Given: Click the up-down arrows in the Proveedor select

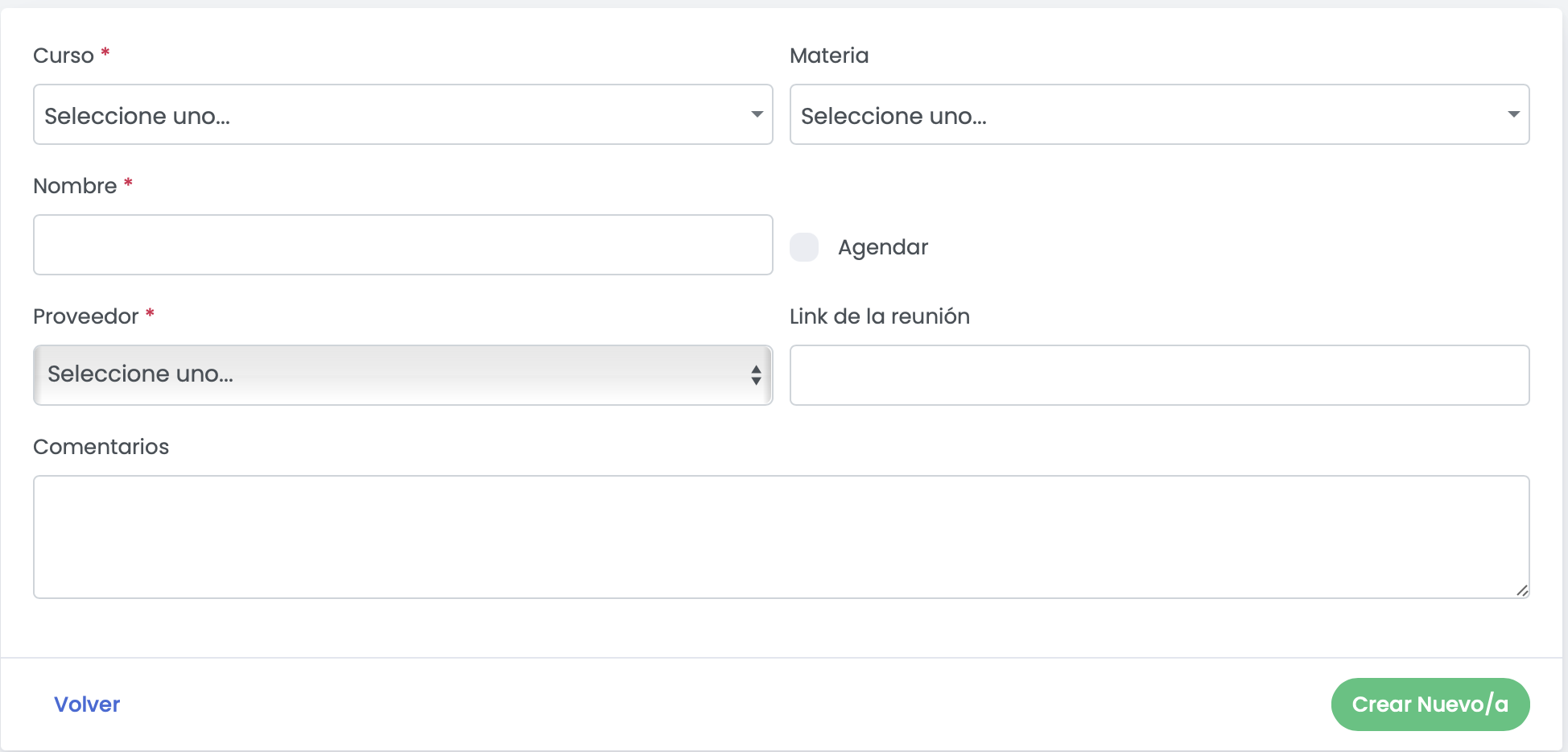Looking at the screenshot, I should click(x=756, y=375).
